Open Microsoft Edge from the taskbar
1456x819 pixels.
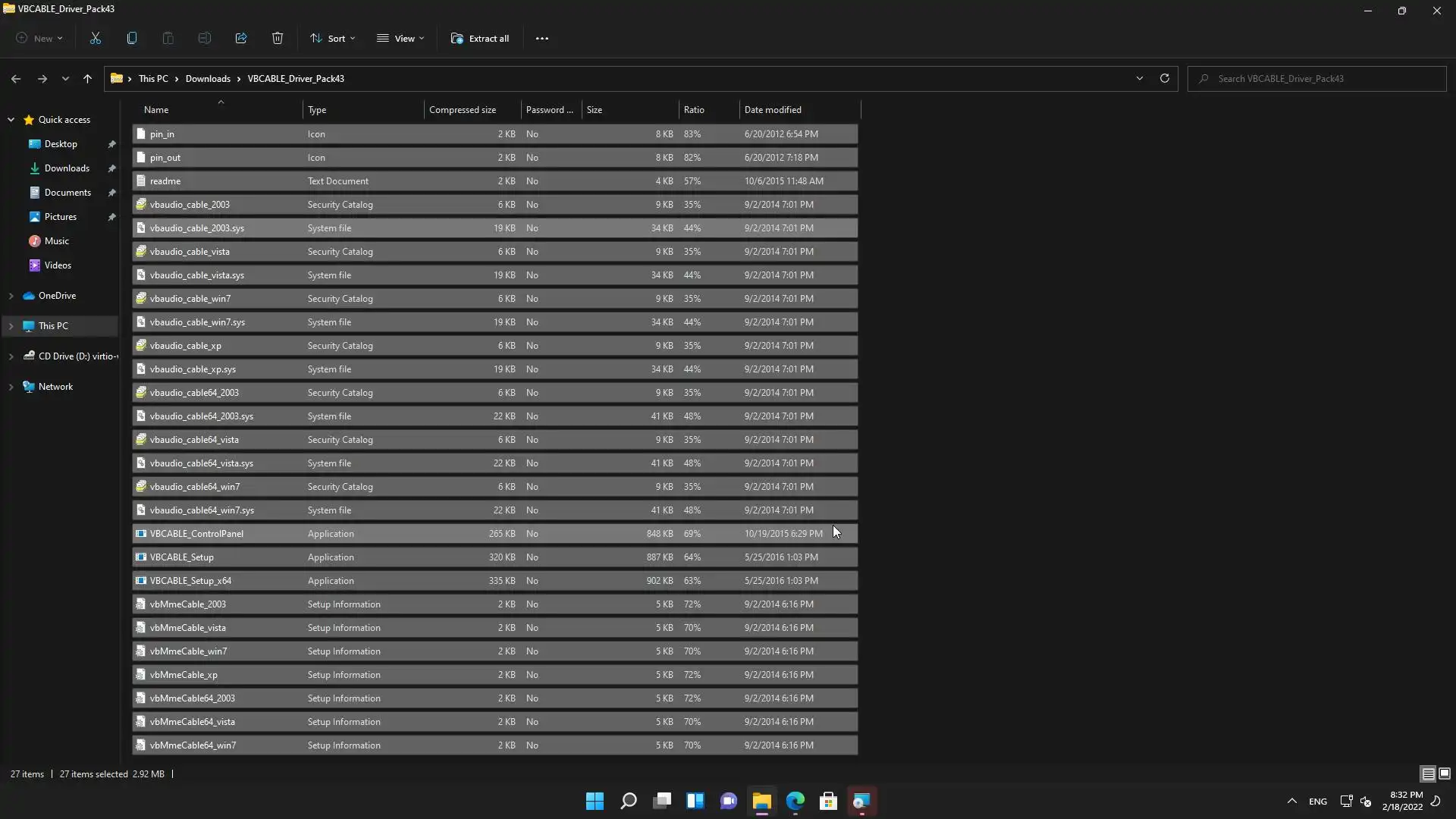click(x=795, y=802)
